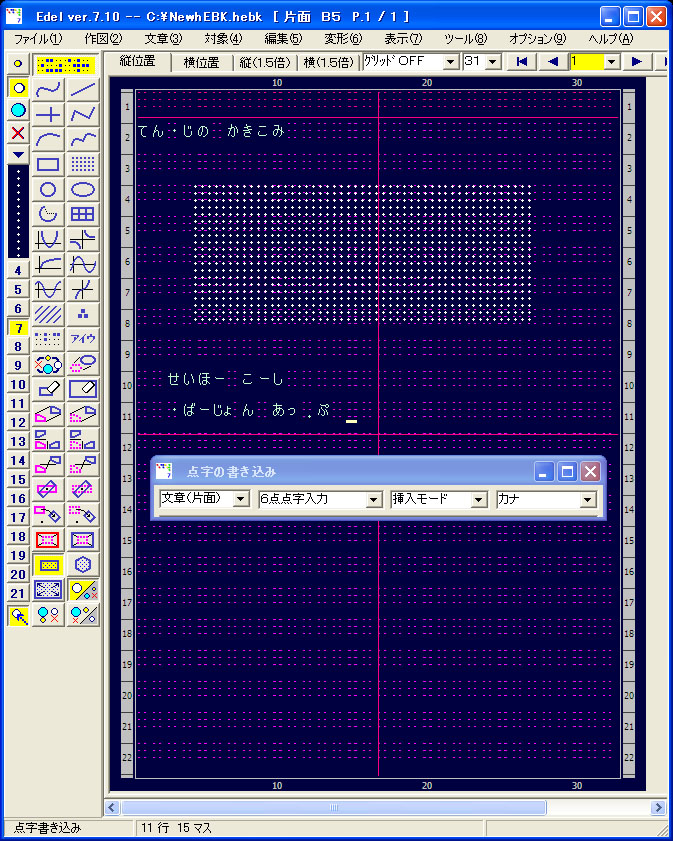Select the sine wave curve tool

pyautogui.click(x=84, y=264)
